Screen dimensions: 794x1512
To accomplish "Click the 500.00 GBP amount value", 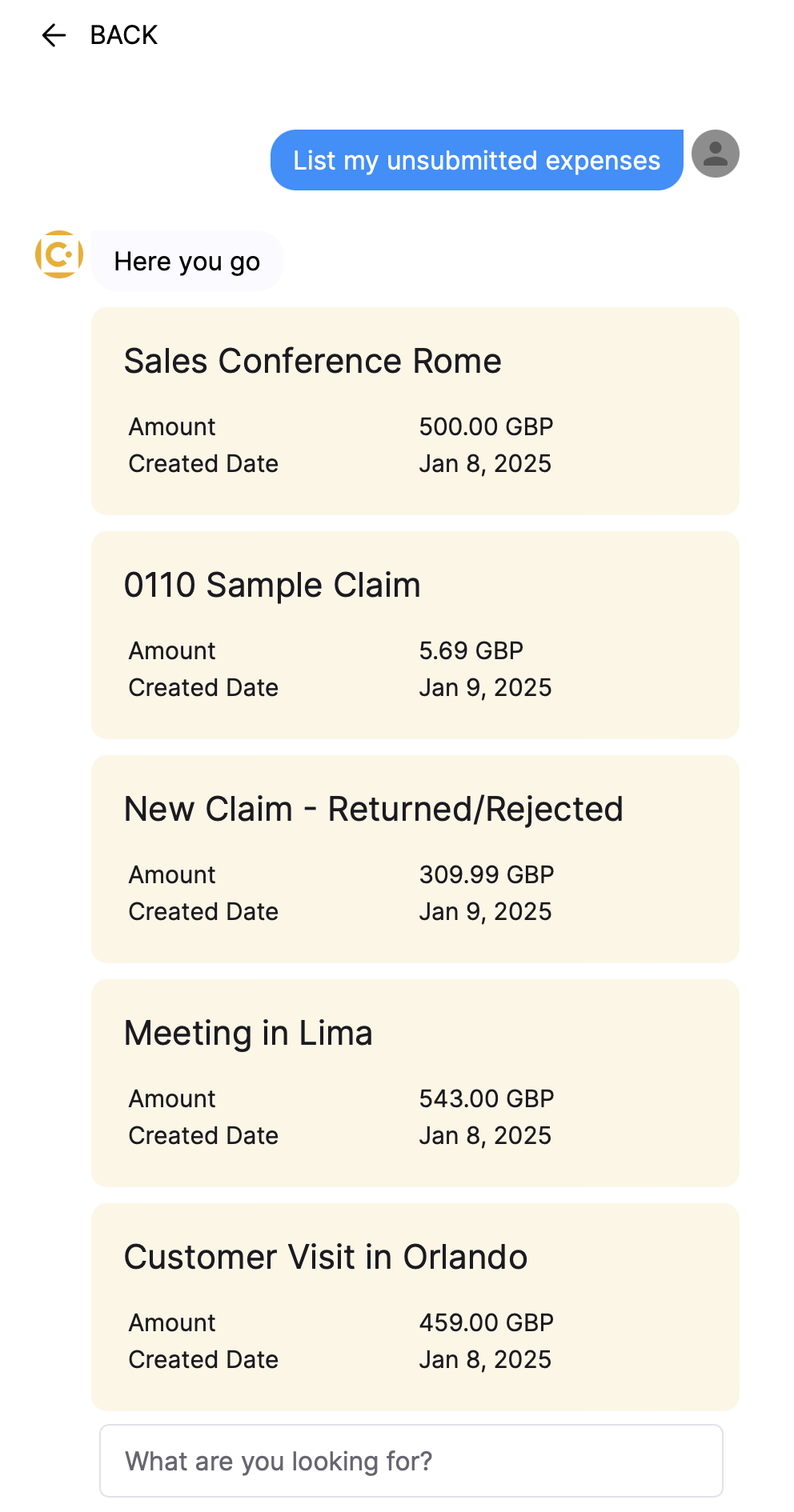I will coord(487,426).
